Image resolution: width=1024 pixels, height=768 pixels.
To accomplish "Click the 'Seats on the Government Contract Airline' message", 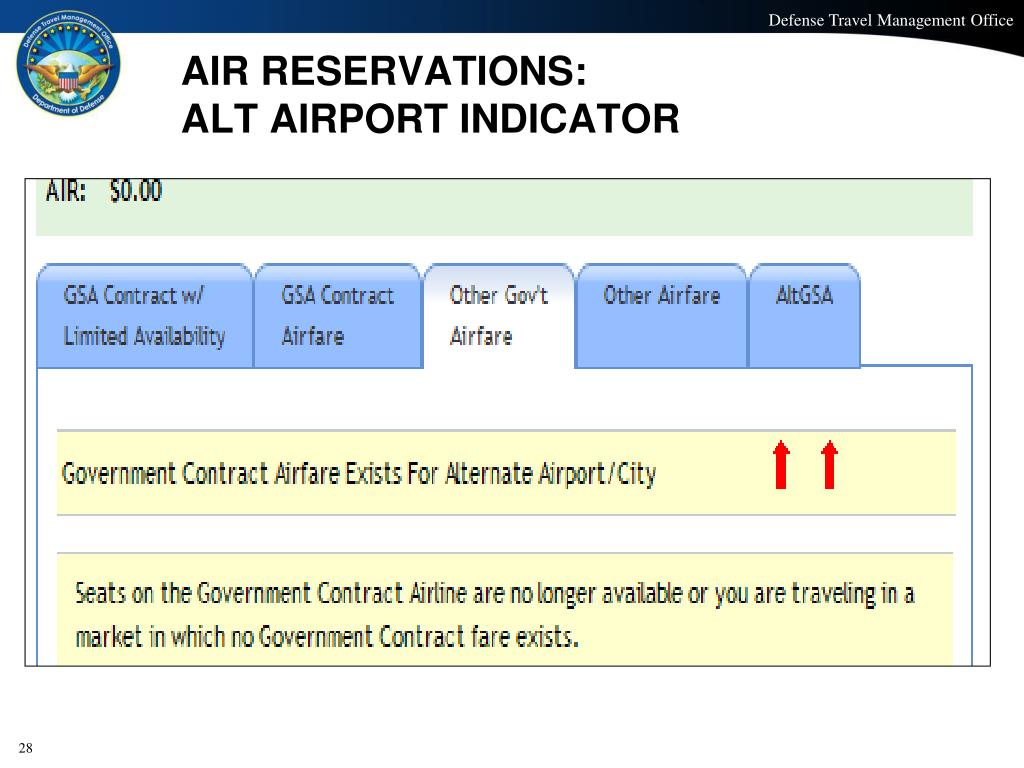I will click(495, 594).
